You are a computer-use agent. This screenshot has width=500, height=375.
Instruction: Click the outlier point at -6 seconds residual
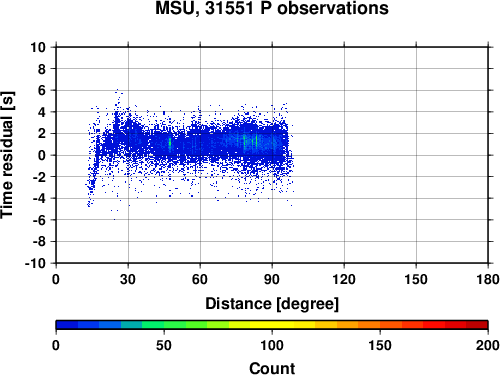pos(114,219)
